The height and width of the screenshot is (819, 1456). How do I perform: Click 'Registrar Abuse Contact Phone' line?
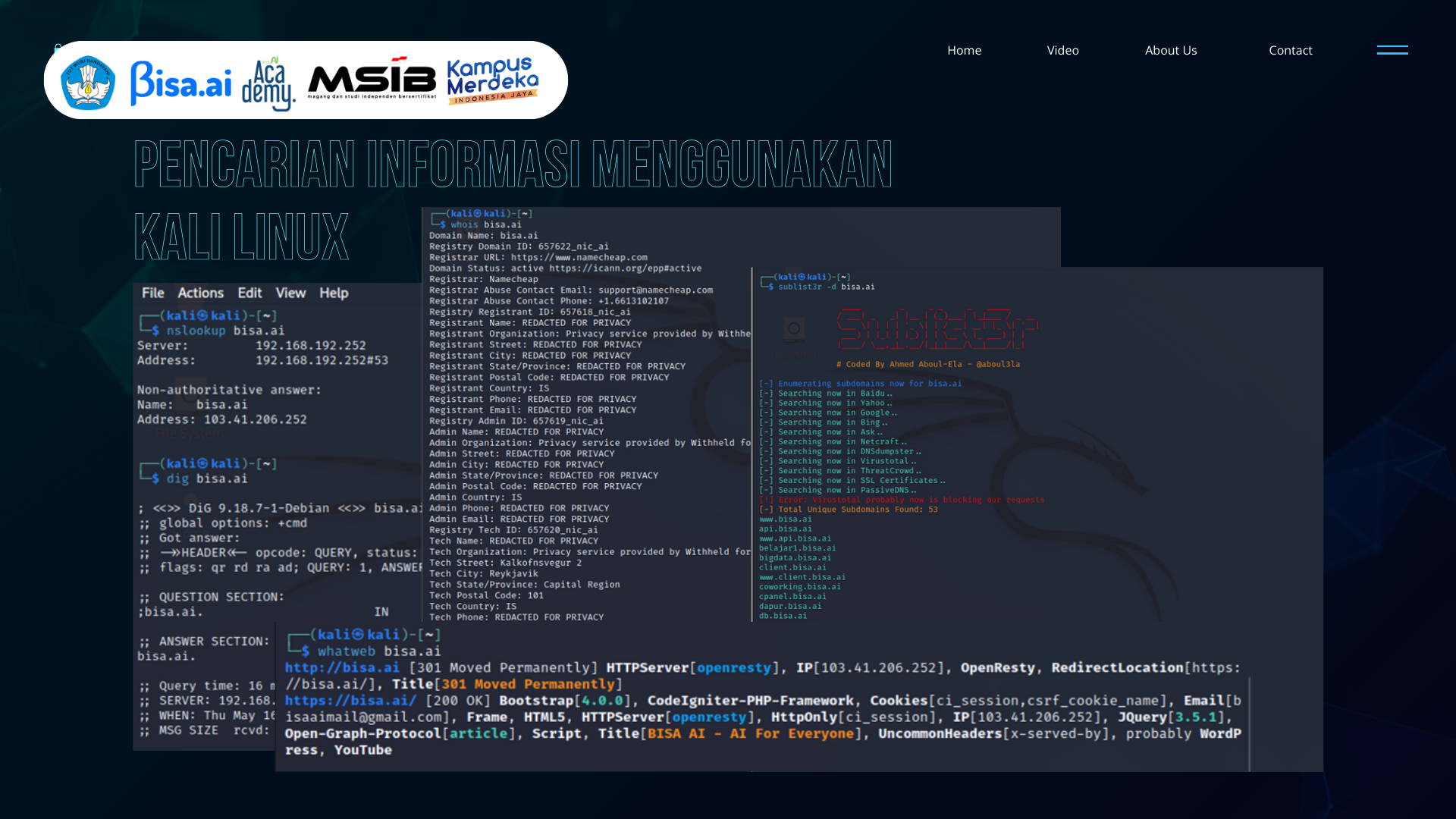coord(549,301)
